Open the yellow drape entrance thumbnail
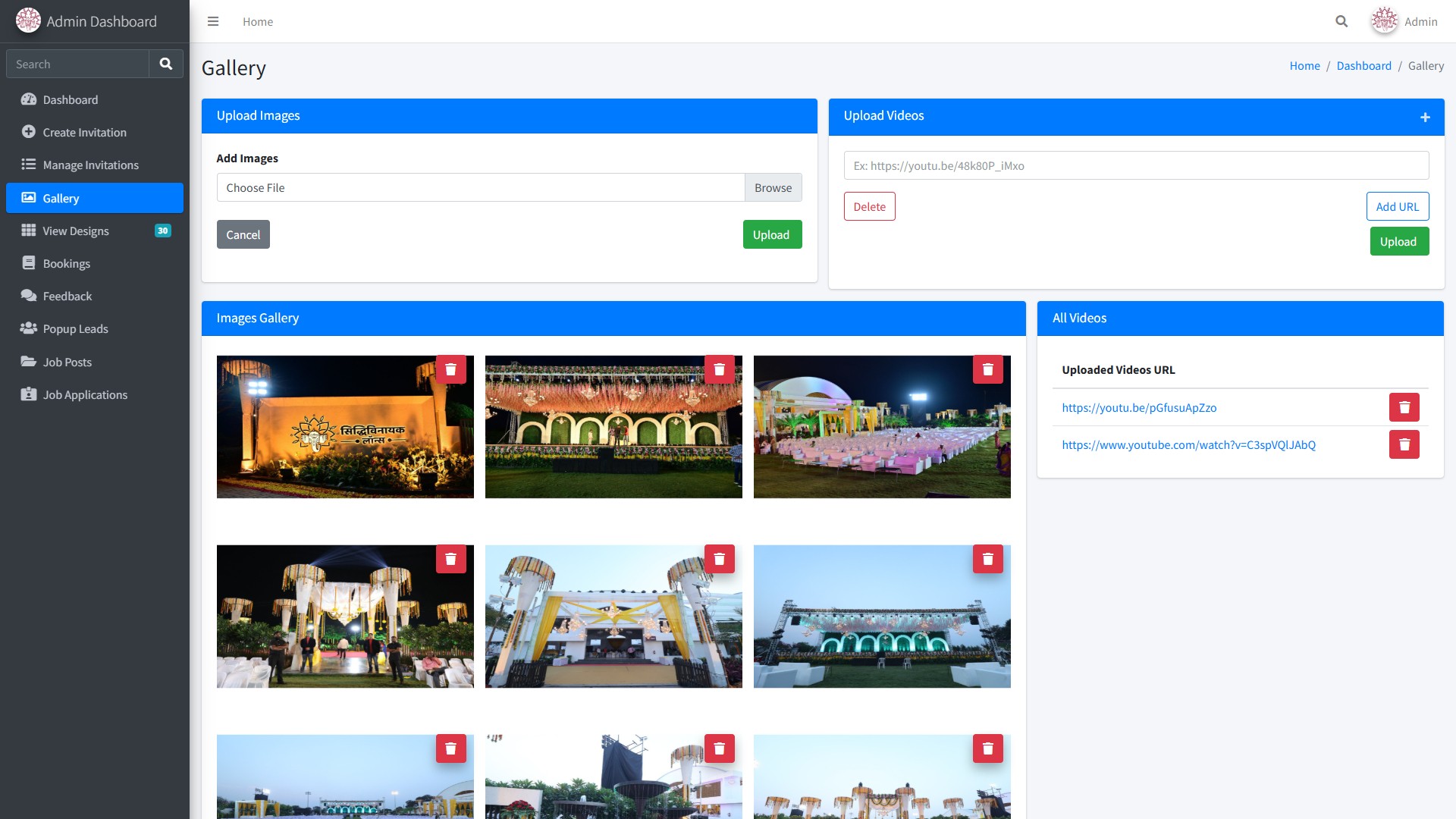The height and width of the screenshot is (819, 1456). pyautogui.click(x=613, y=617)
